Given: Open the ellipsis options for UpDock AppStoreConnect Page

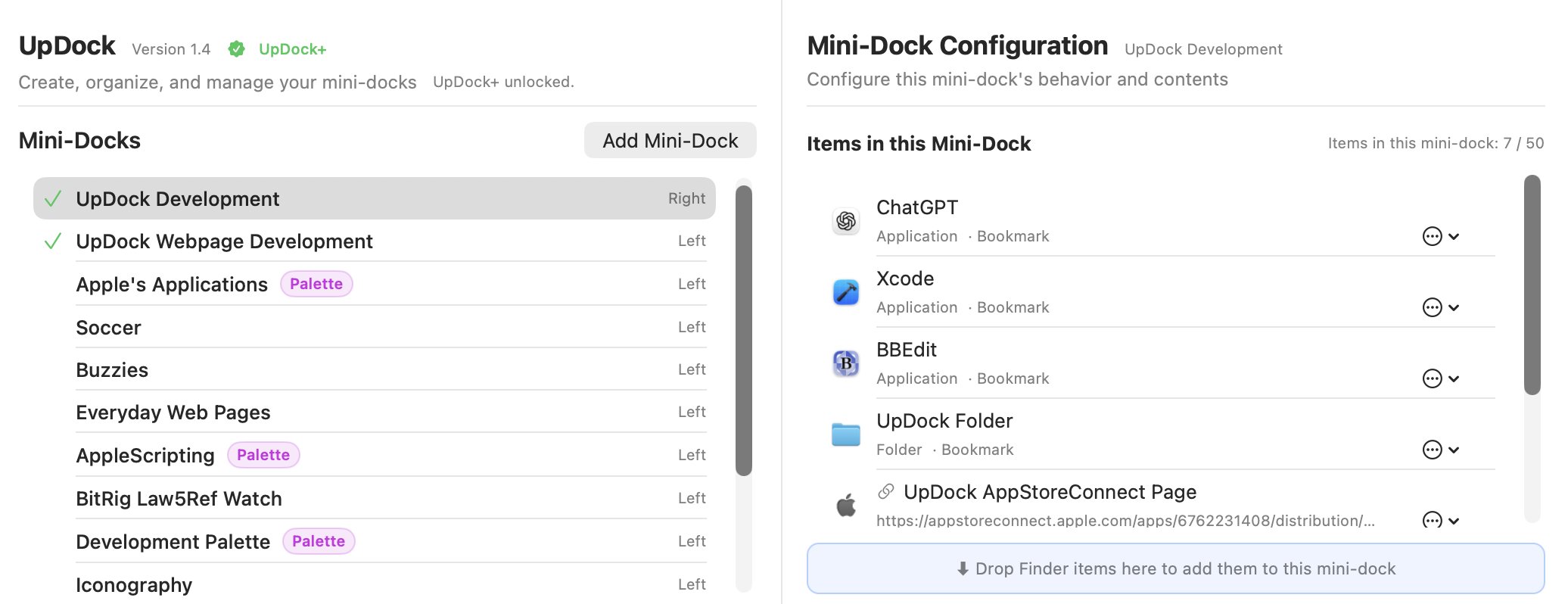Looking at the screenshot, I should coord(1432,520).
